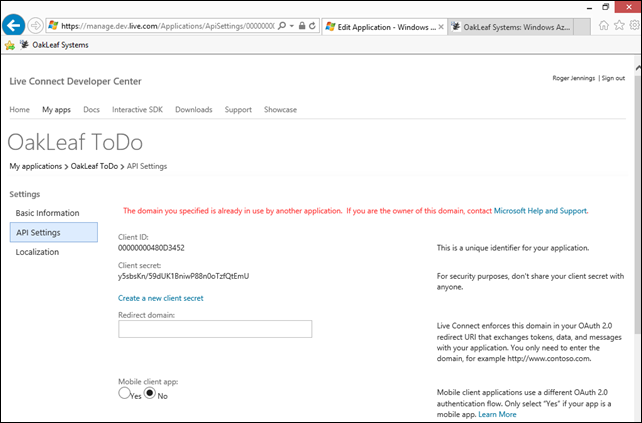This screenshot has width=642, height=423.
Task: Open browser Tools gear icon
Action: 634,25
